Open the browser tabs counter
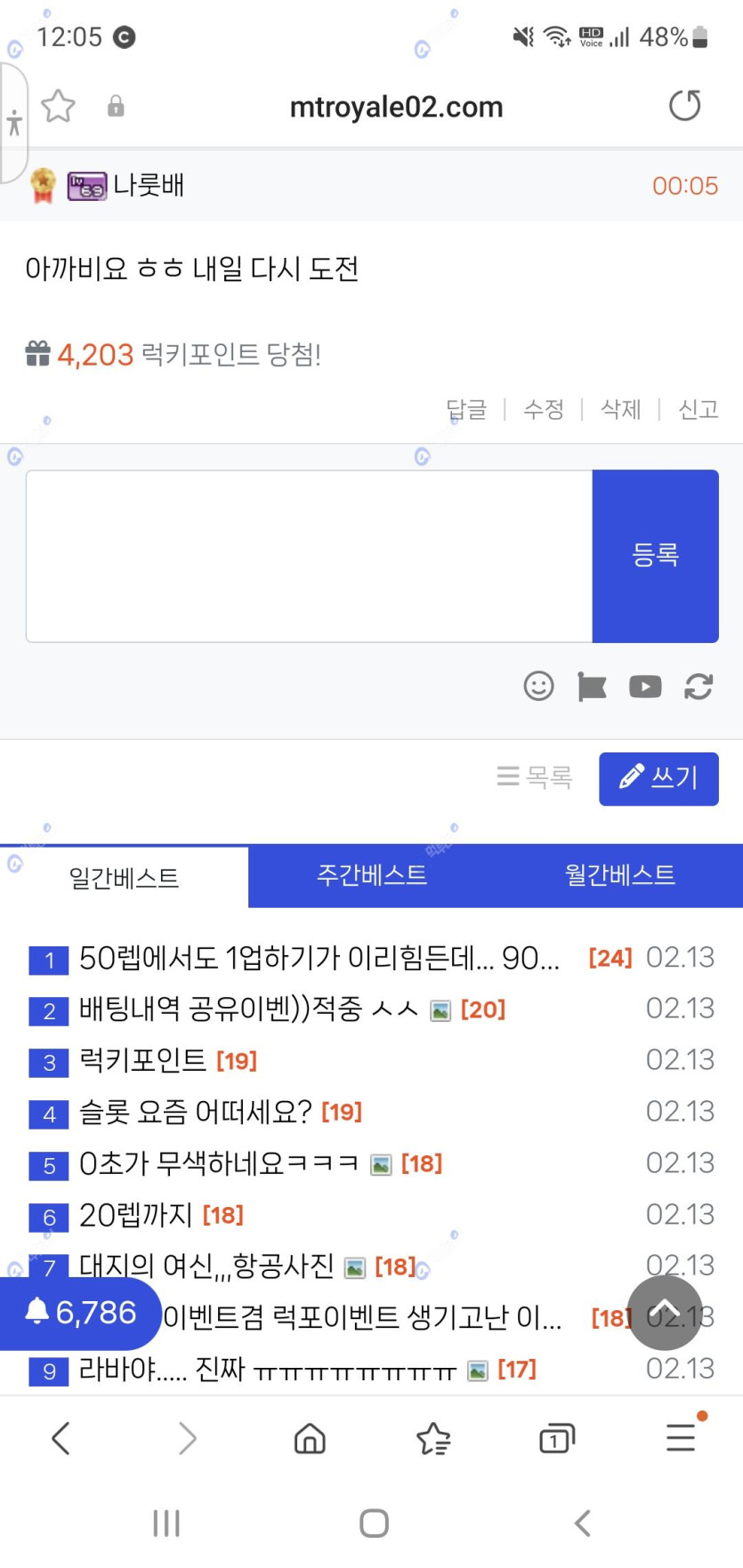 click(x=557, y=1438)
